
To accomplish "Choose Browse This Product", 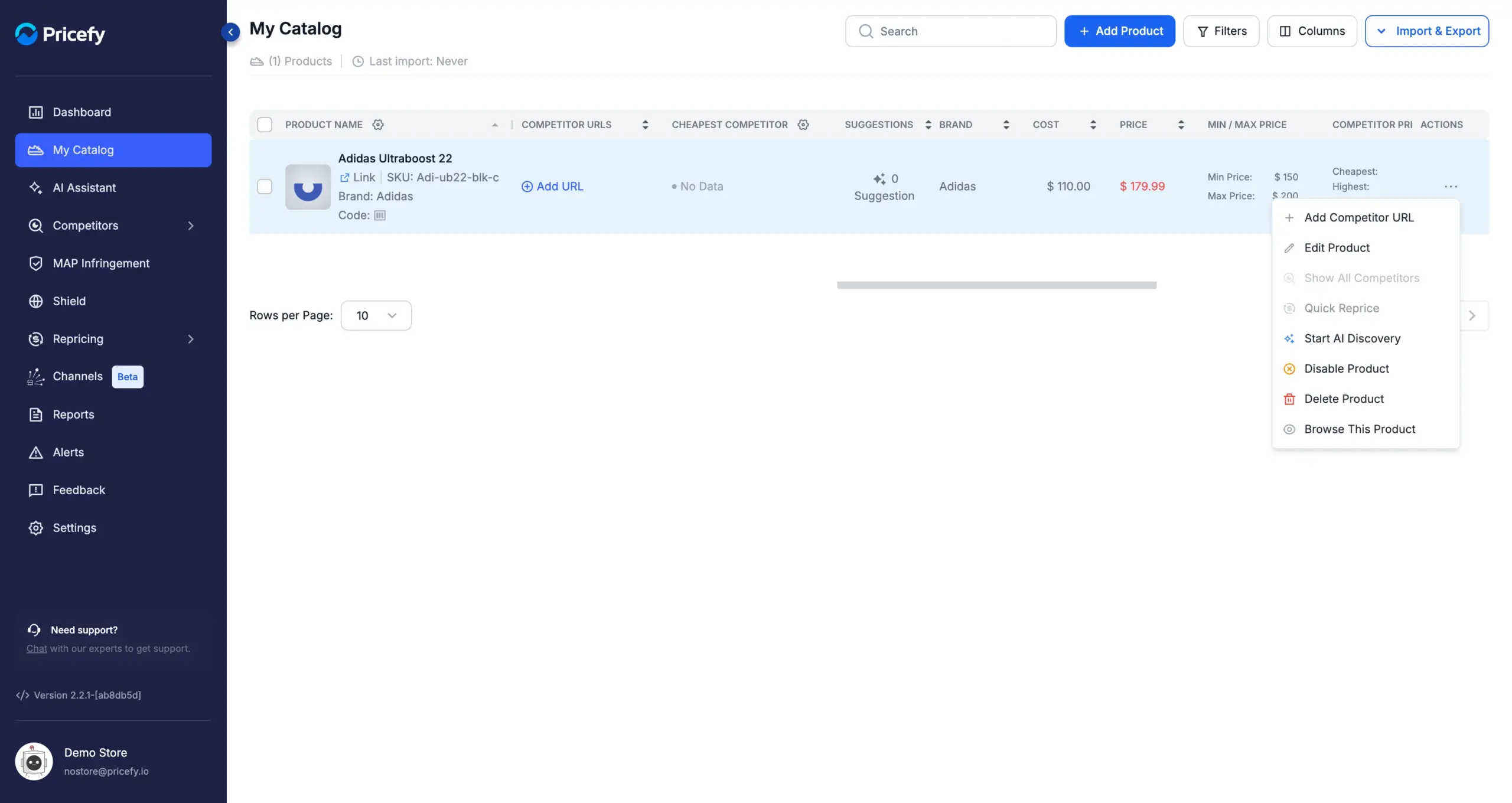I will (x=1366, y=429).
